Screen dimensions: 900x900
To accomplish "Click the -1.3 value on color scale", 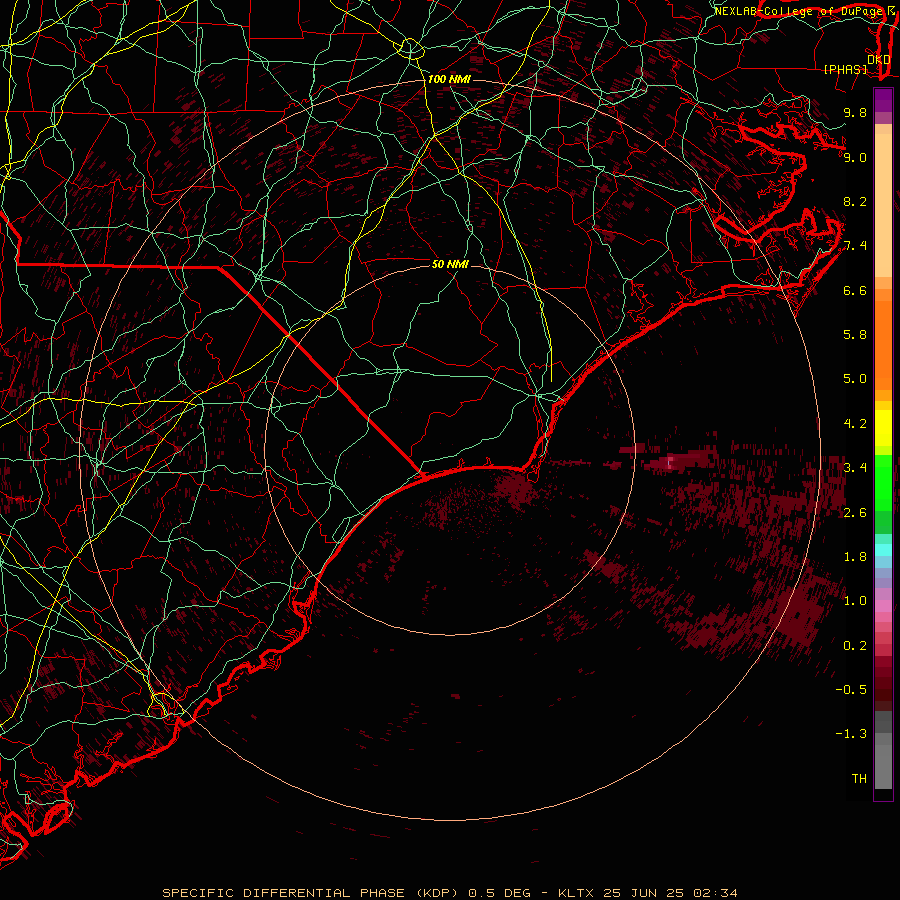I will (851, 734).
